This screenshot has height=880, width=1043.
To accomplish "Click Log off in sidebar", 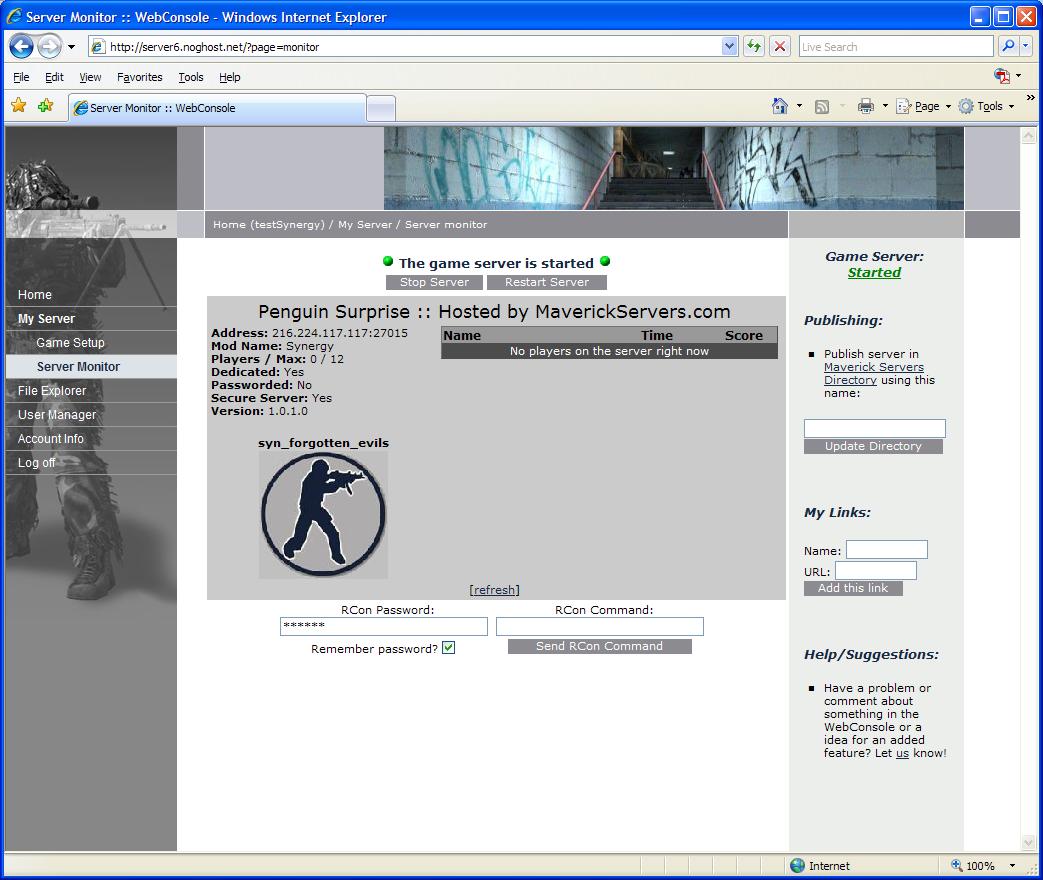I will pos(37,462).
